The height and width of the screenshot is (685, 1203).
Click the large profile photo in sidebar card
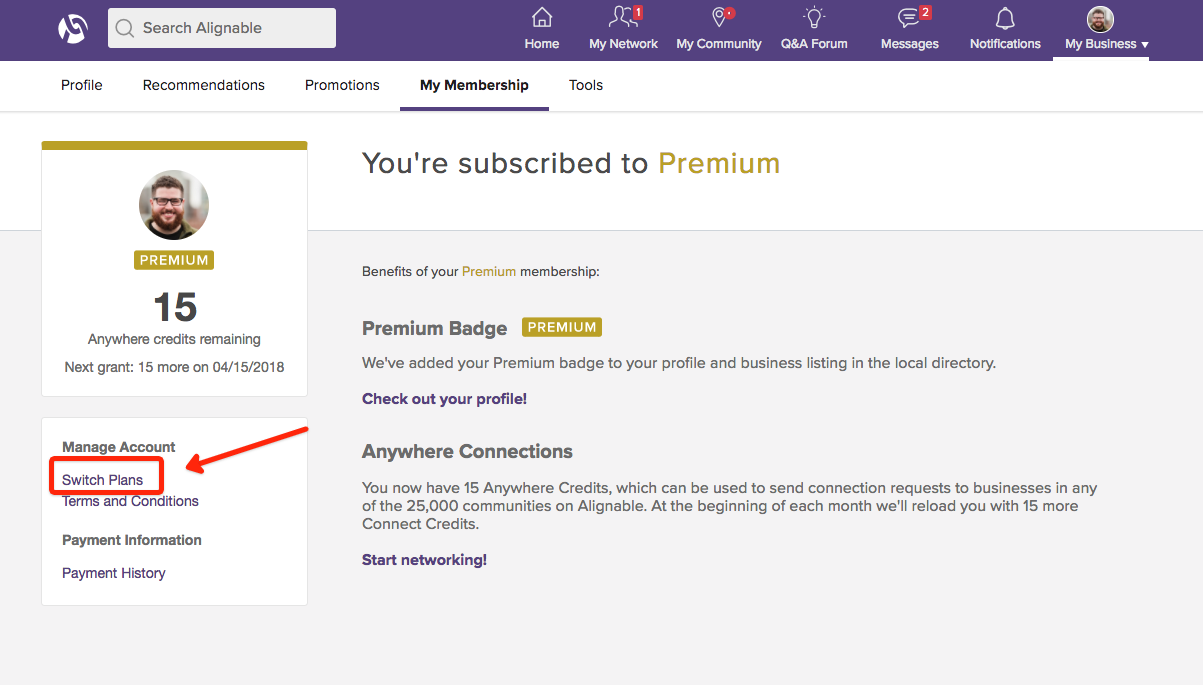pyautogui.click(x=174, y=205)
